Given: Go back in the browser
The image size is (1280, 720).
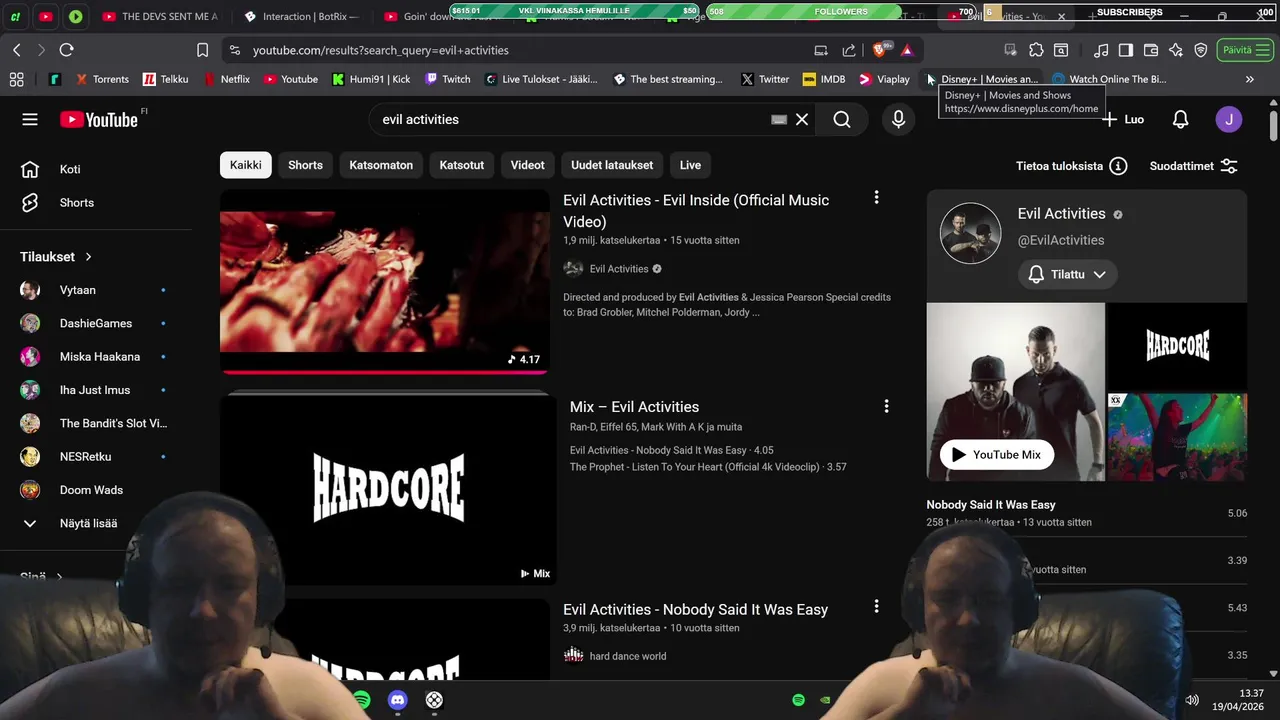Looking at the screenshot, I should (17, 50).
